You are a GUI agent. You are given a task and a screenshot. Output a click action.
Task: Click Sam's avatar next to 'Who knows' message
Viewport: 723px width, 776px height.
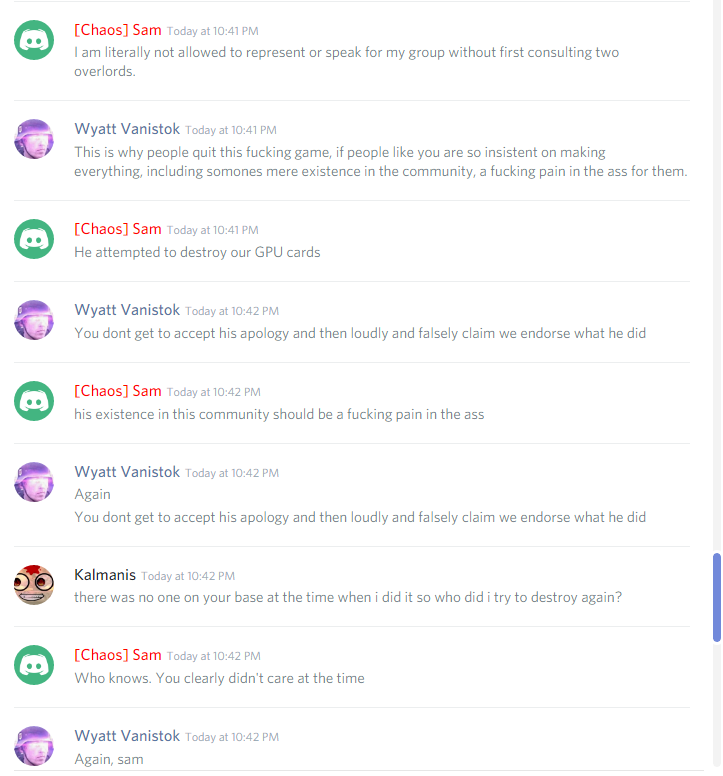[x=34, y=665]
